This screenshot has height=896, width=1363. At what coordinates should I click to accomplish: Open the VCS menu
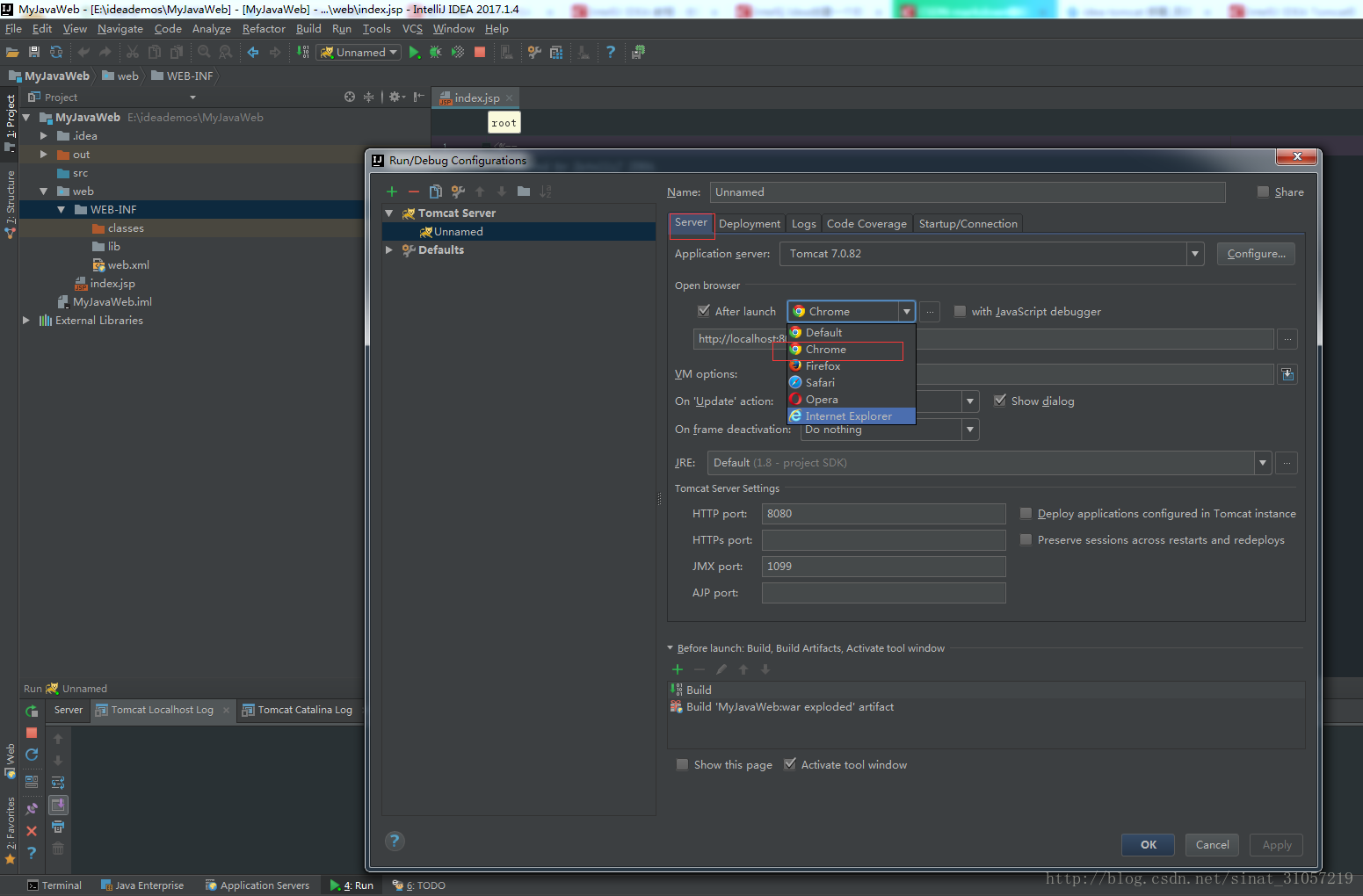click(412, 29)
